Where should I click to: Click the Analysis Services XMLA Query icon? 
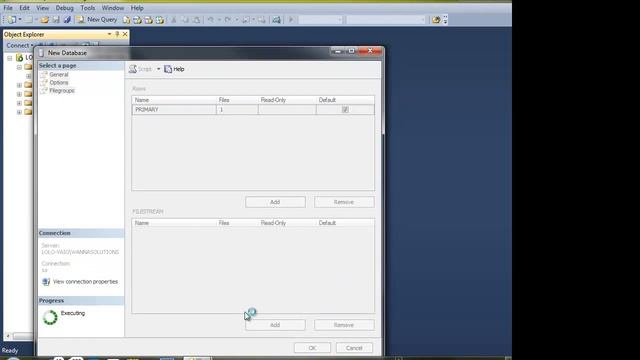point(160,20)
